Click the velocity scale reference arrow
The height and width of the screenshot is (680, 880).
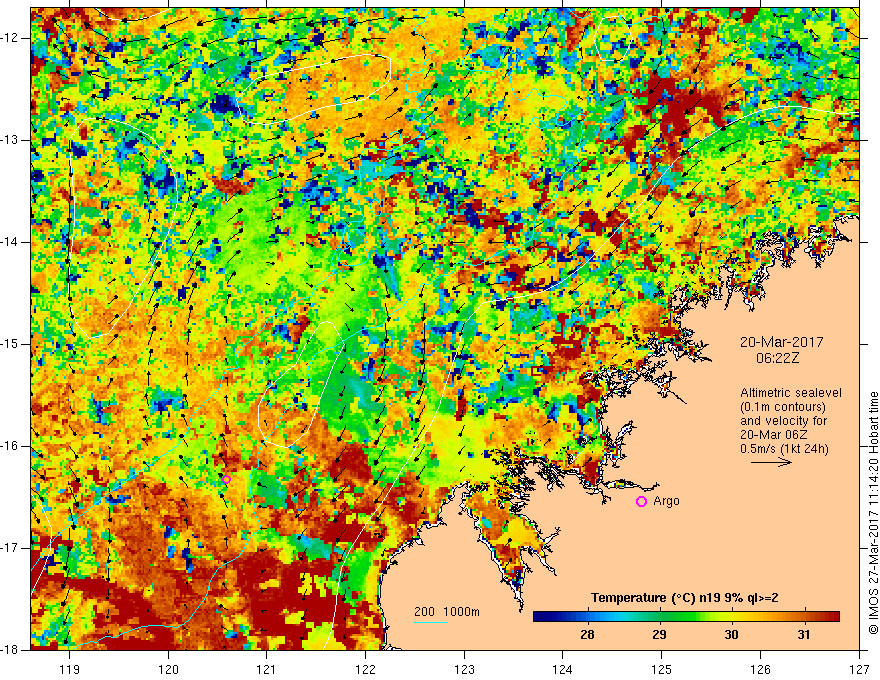point(771,462)
